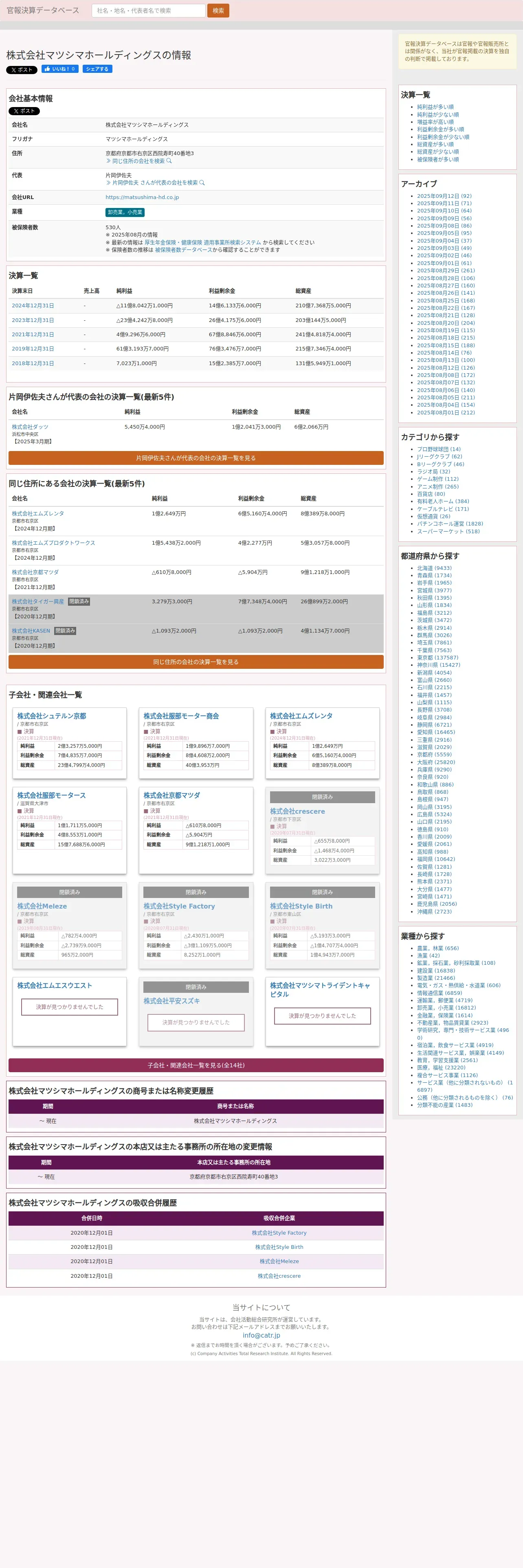
Task: Open the 官報決算データベース site title link
Action: [43, 10]
